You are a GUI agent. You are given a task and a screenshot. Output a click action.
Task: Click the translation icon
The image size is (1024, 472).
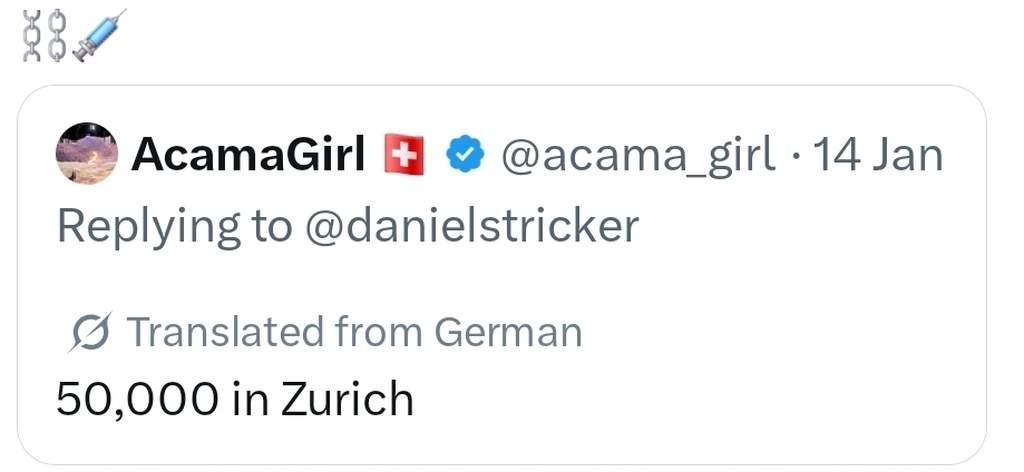pos(91,333)
